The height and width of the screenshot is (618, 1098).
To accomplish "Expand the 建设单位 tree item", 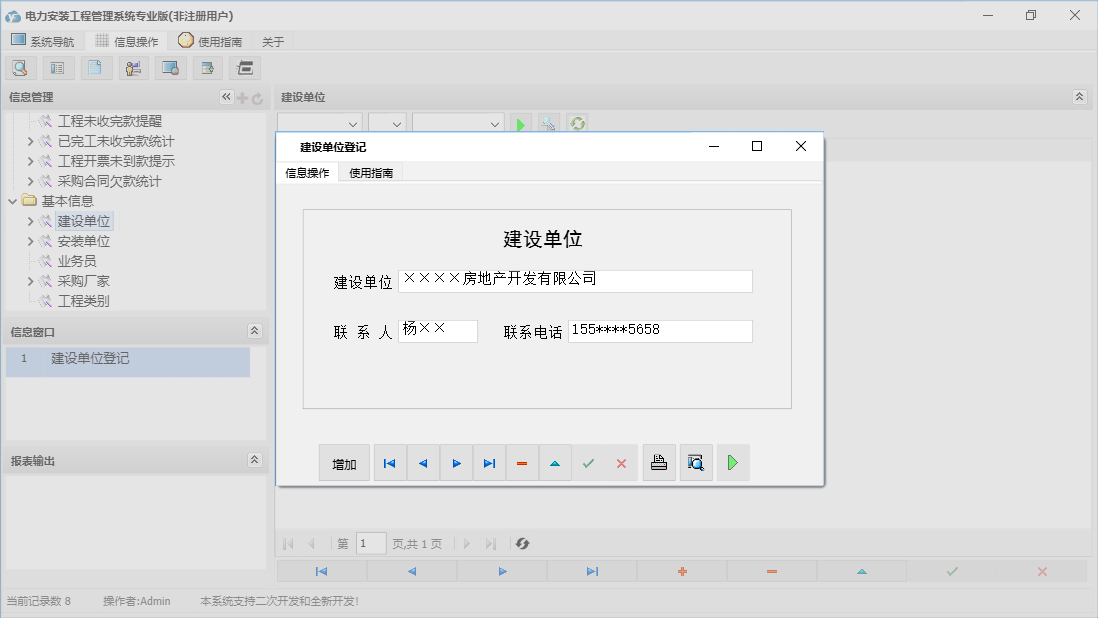I will (29, 220).
